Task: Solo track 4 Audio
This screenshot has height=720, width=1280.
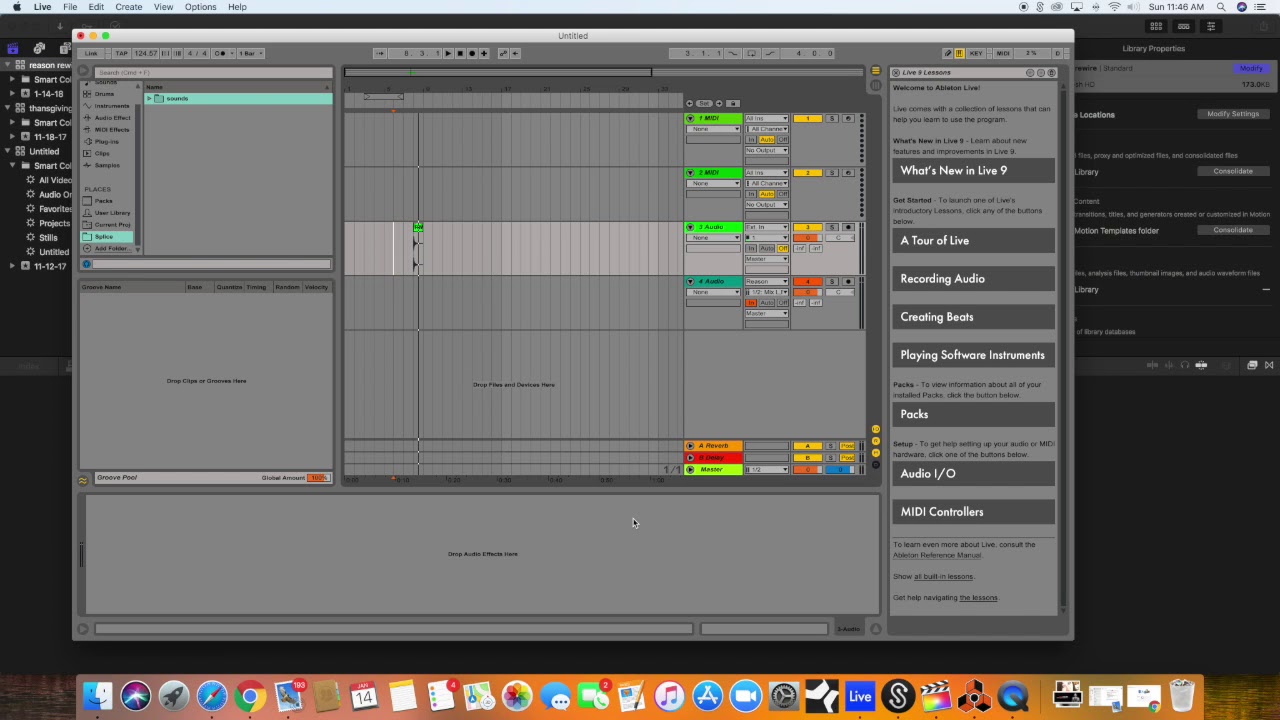Action: [832, 281]
